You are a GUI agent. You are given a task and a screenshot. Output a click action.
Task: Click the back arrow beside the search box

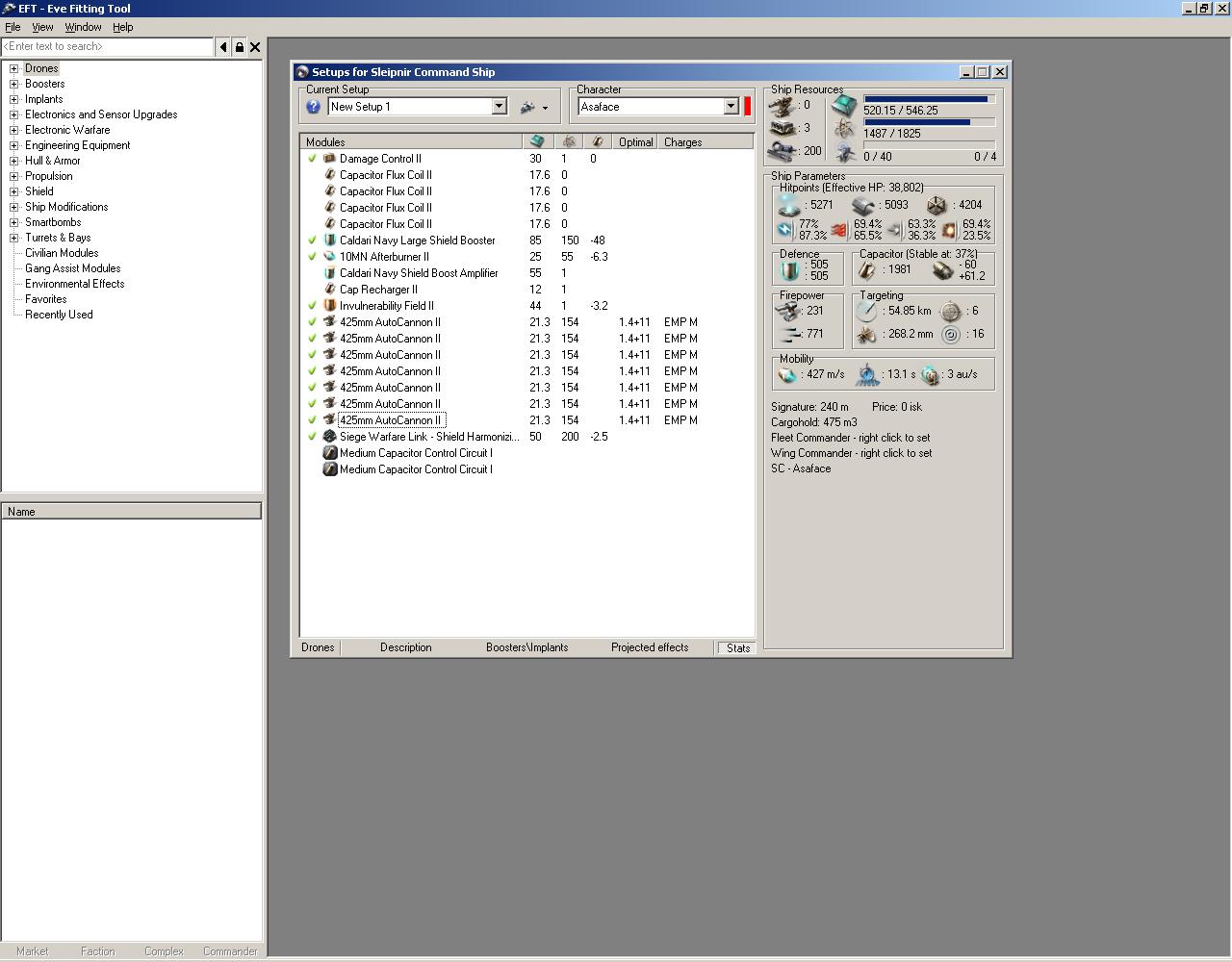[x=223, y=46]
